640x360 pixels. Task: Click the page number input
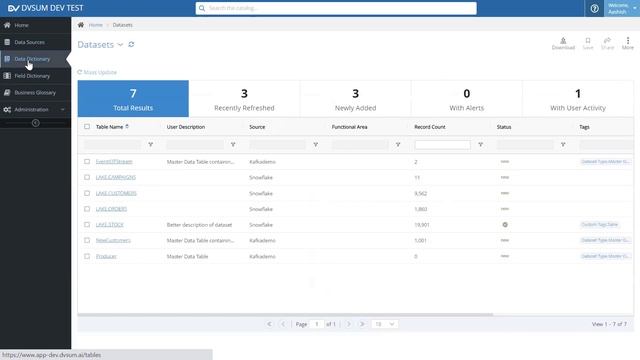point(317,324)
